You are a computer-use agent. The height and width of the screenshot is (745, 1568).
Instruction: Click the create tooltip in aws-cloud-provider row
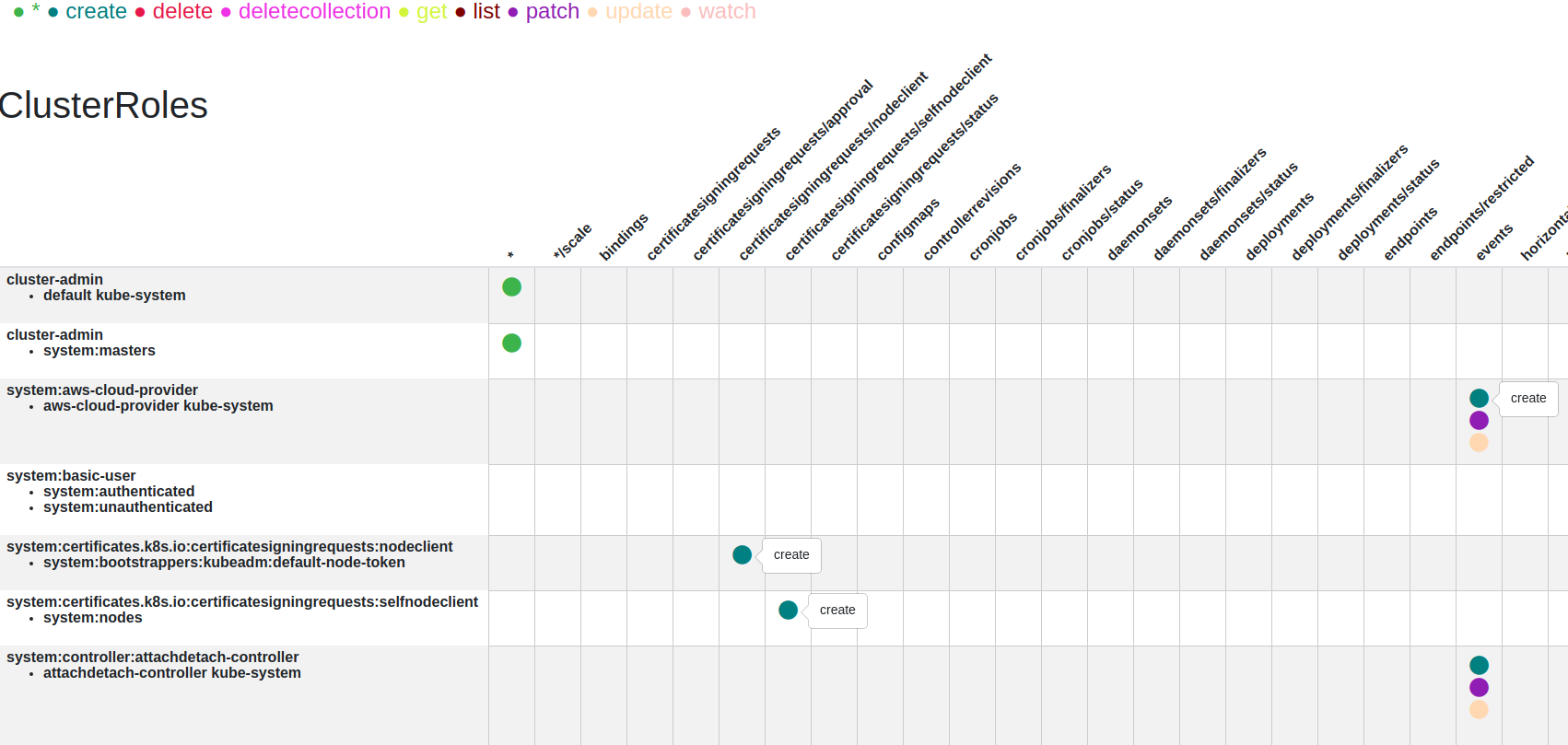(1528, 399)
